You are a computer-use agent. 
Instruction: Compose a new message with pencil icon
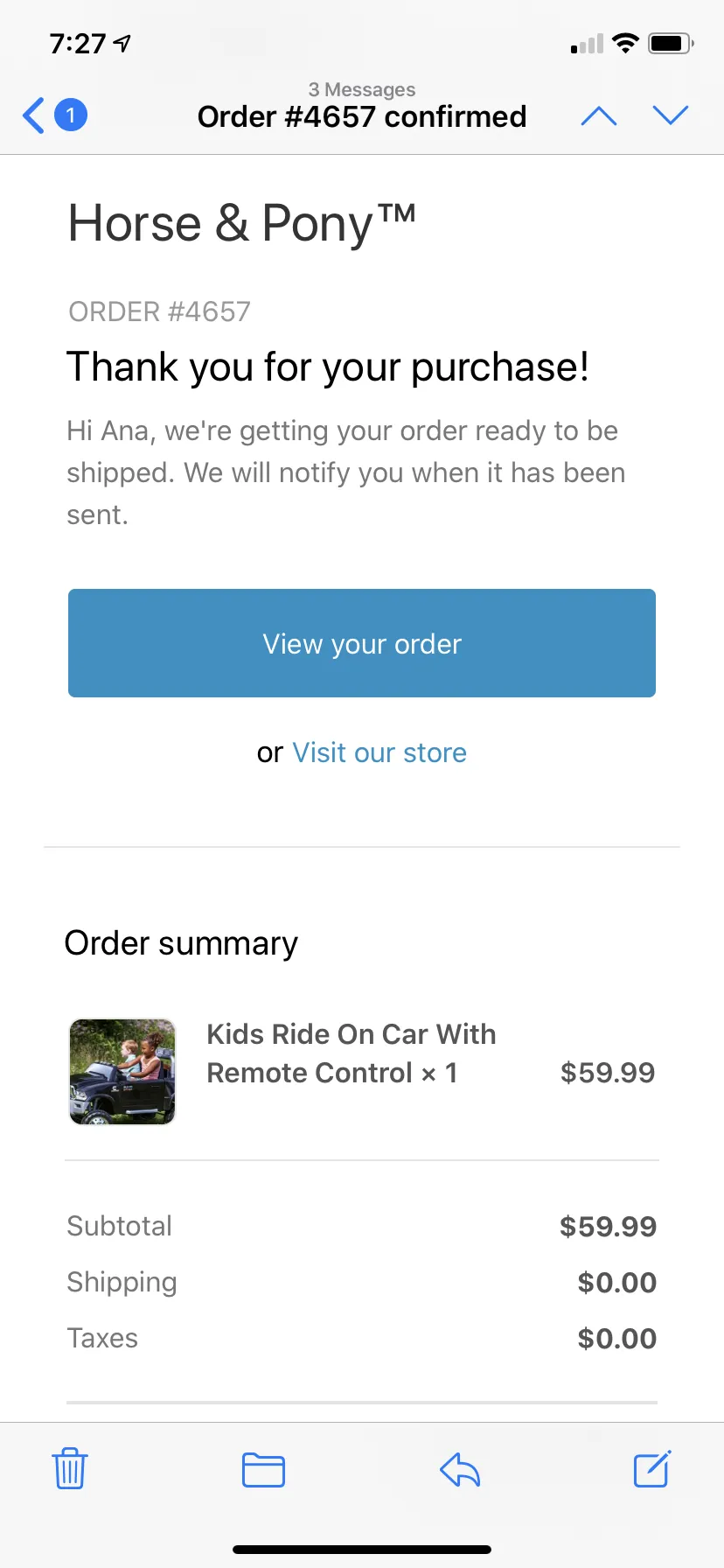[652, 1468]
